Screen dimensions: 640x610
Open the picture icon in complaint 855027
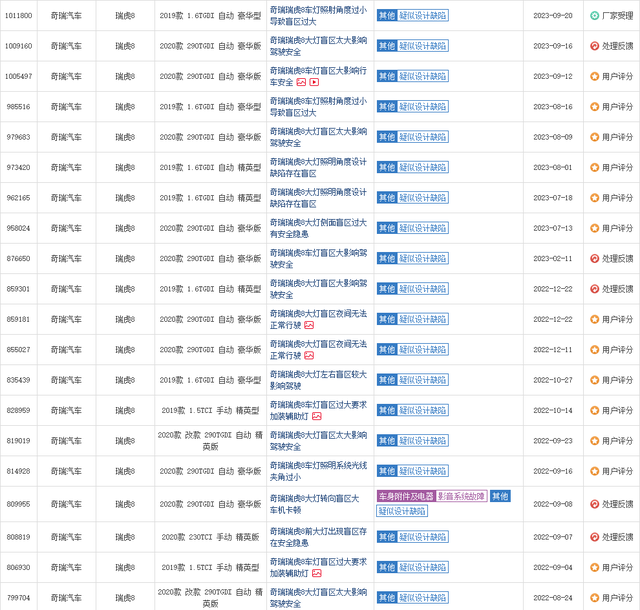tap(309, 356)
